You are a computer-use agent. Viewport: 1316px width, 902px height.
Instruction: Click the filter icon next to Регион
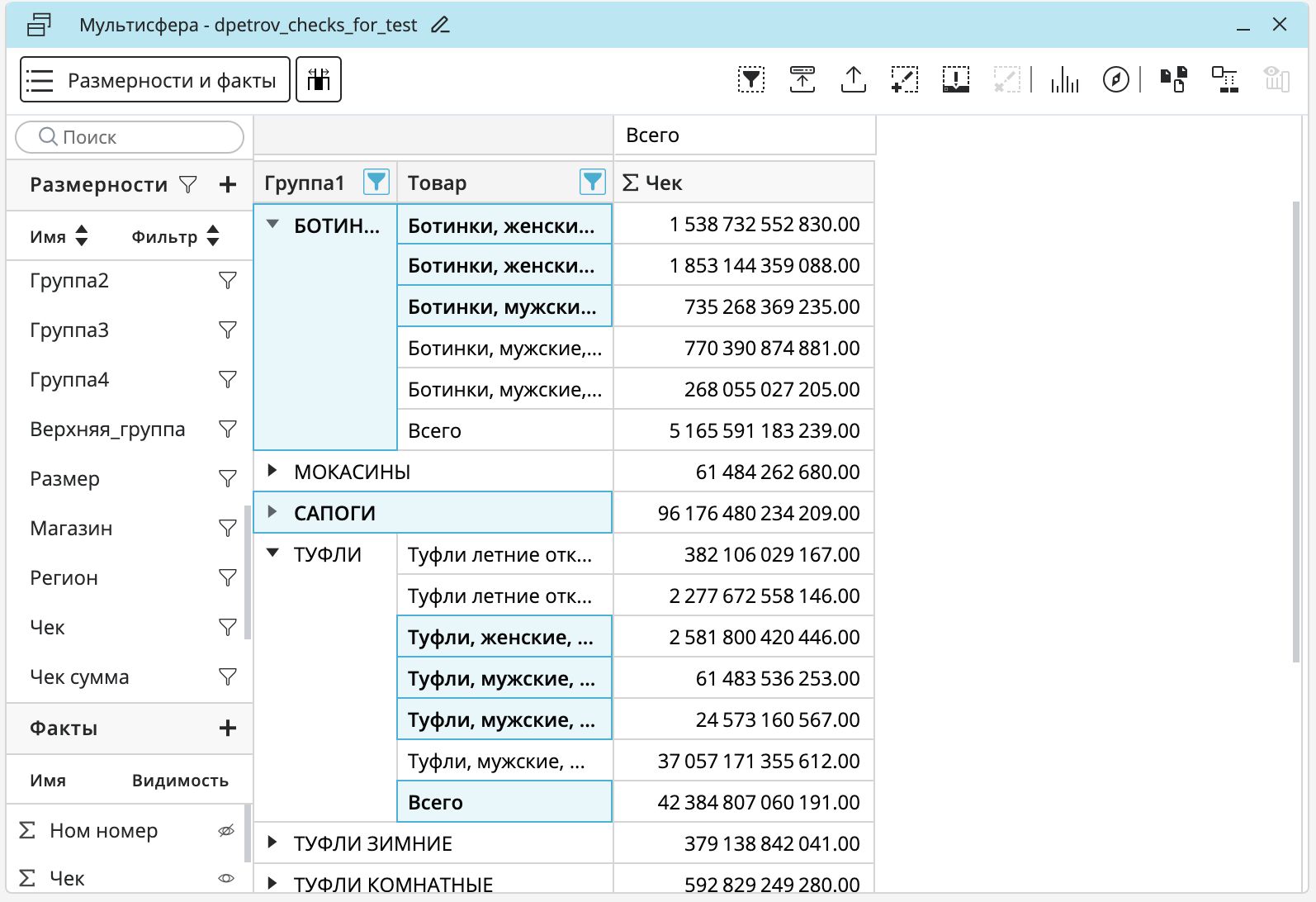pos(228,577)
